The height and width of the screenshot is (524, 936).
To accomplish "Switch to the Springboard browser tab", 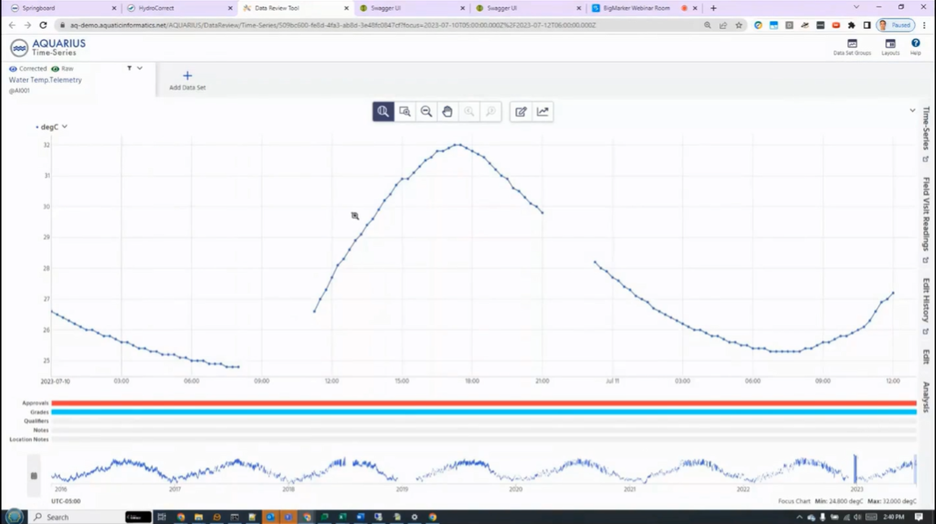I will [x=63, y=8].
